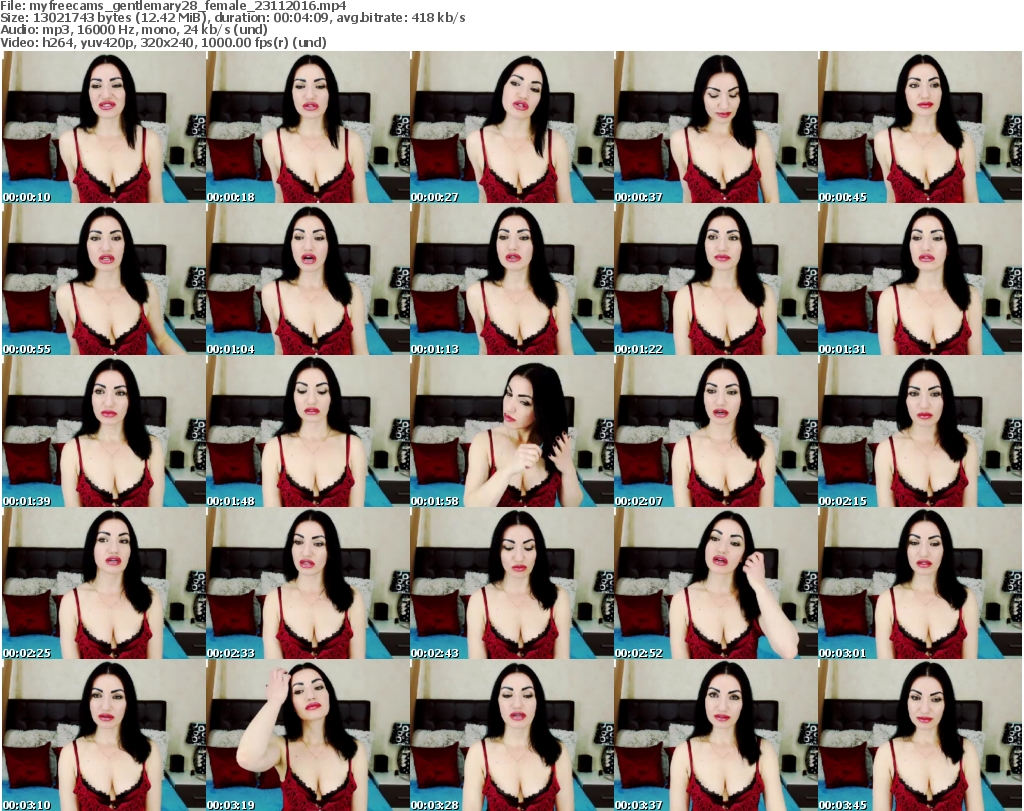Select the thumbnail stamped 00:00:27
1024x811 pixels.
pyautogui.click(x=512, y=127)
